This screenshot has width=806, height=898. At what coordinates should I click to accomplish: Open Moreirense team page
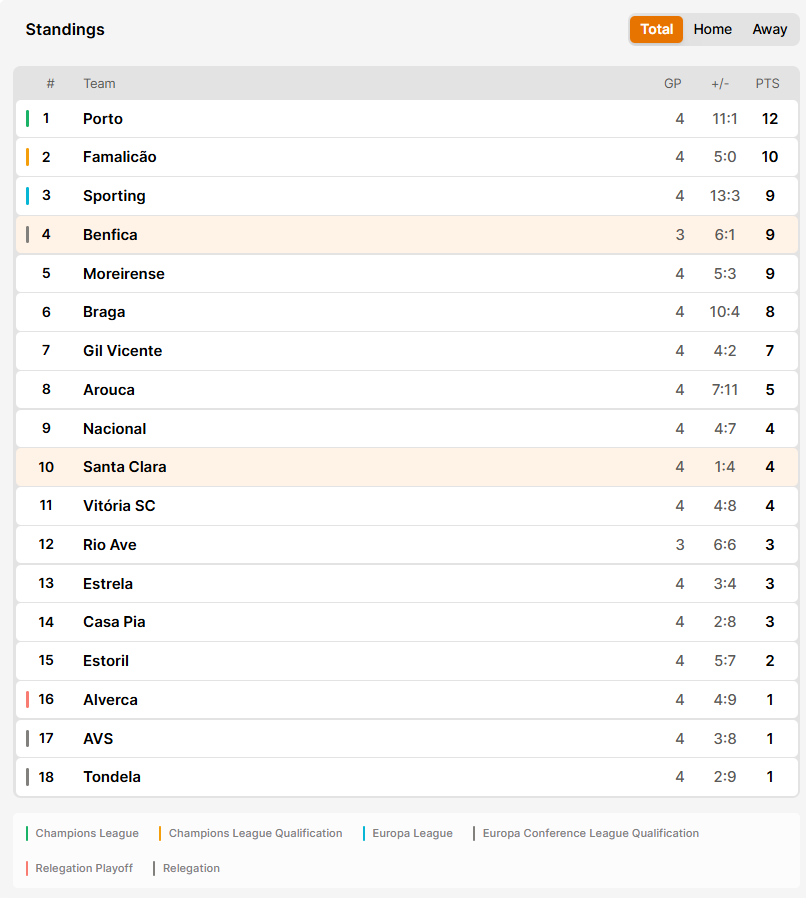point(124,274)
